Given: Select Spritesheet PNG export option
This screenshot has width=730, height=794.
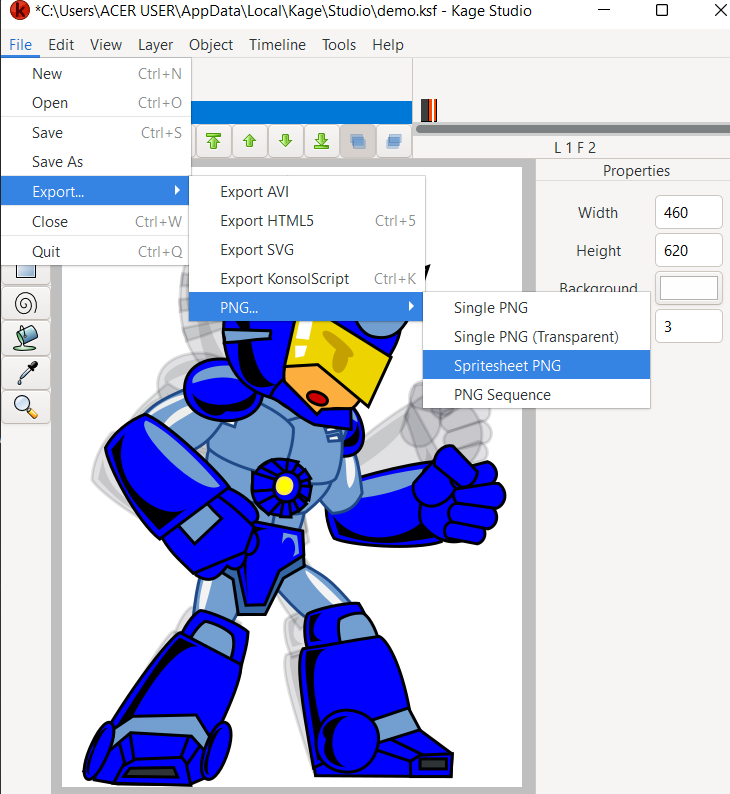Looking at the screenshot, I should point(537,365).
